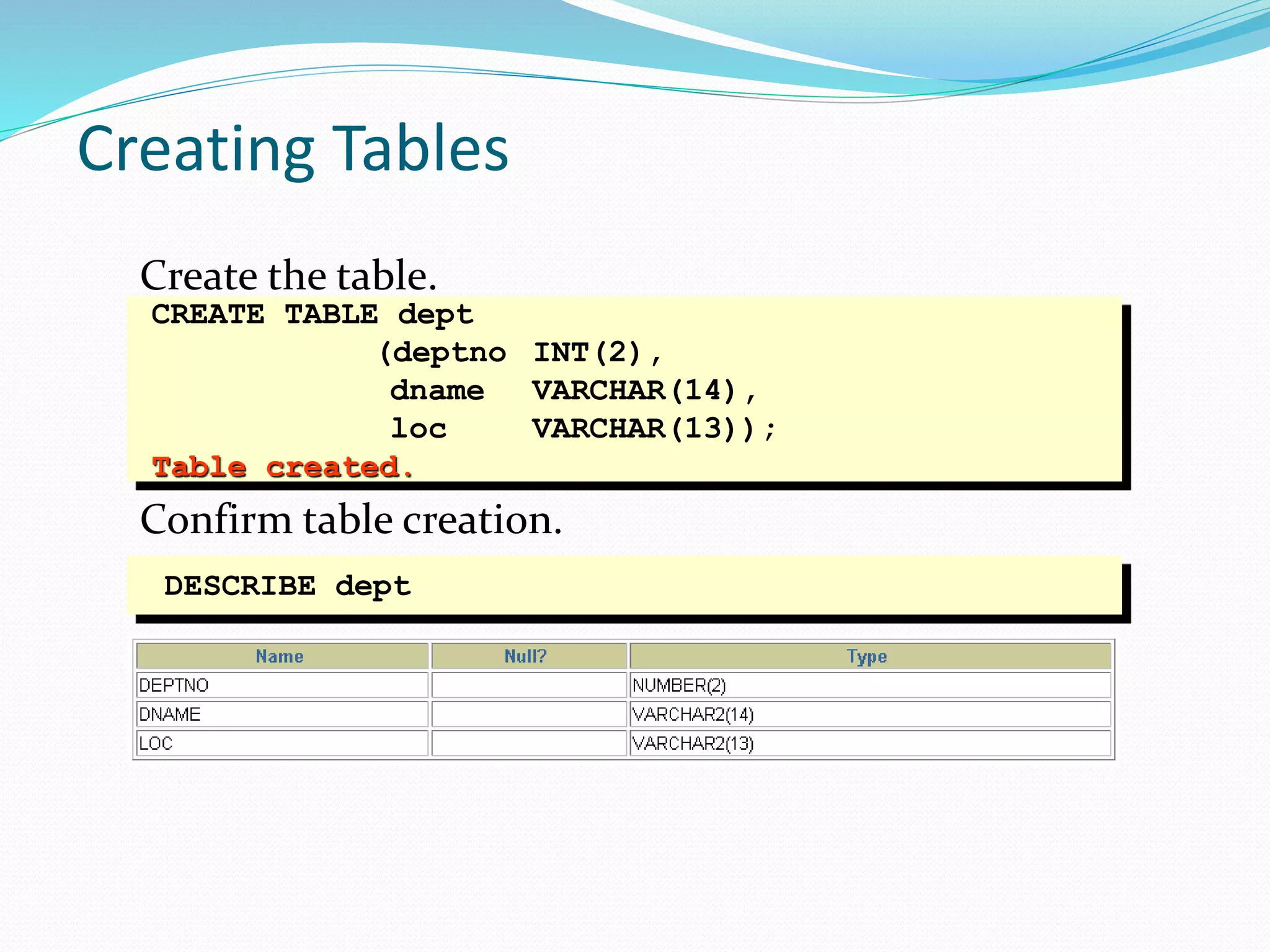1270x952 pixels.
Task: Select the DNAME table cell
Action: pos(282,714)
